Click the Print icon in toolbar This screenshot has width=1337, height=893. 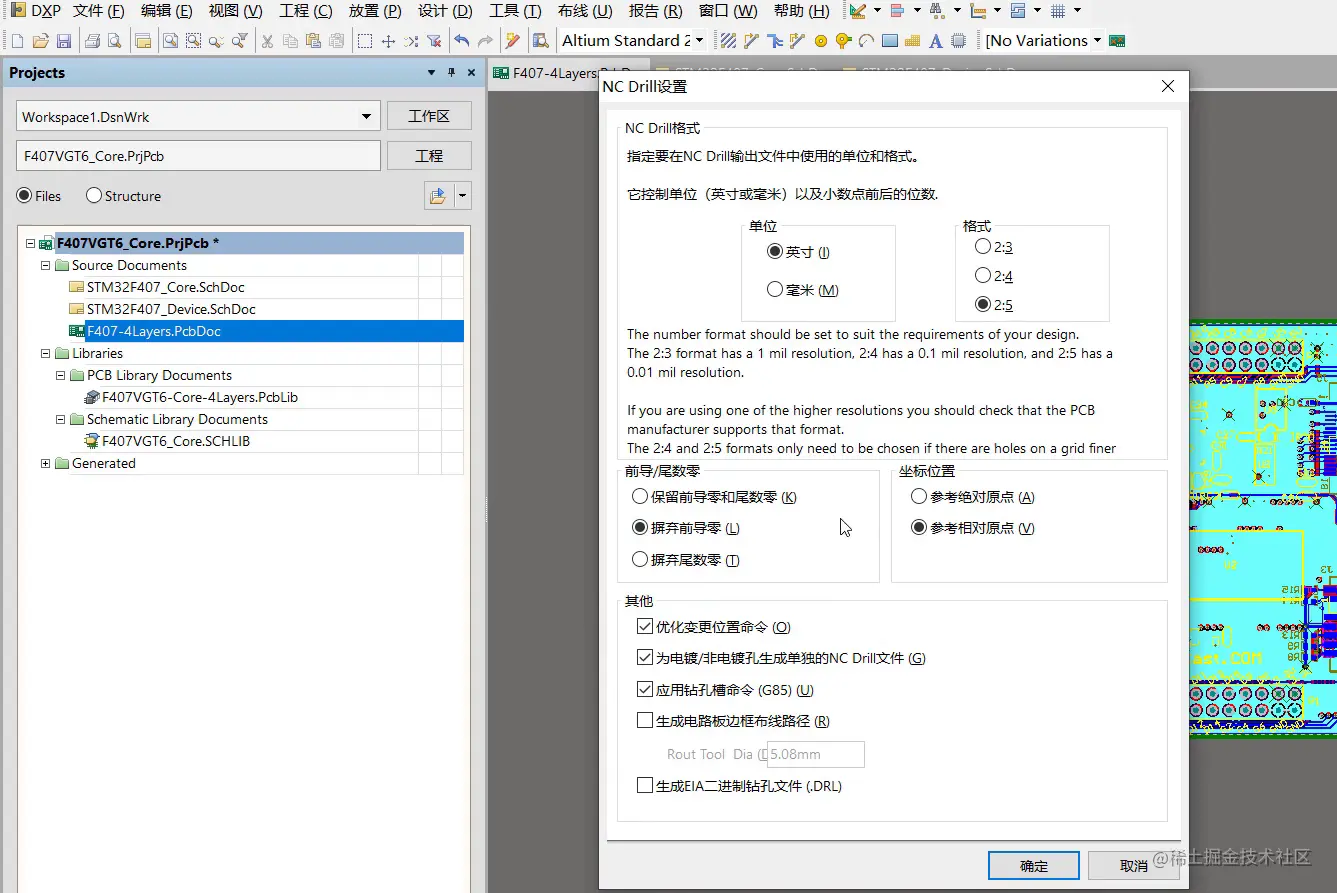coord(92,41)
